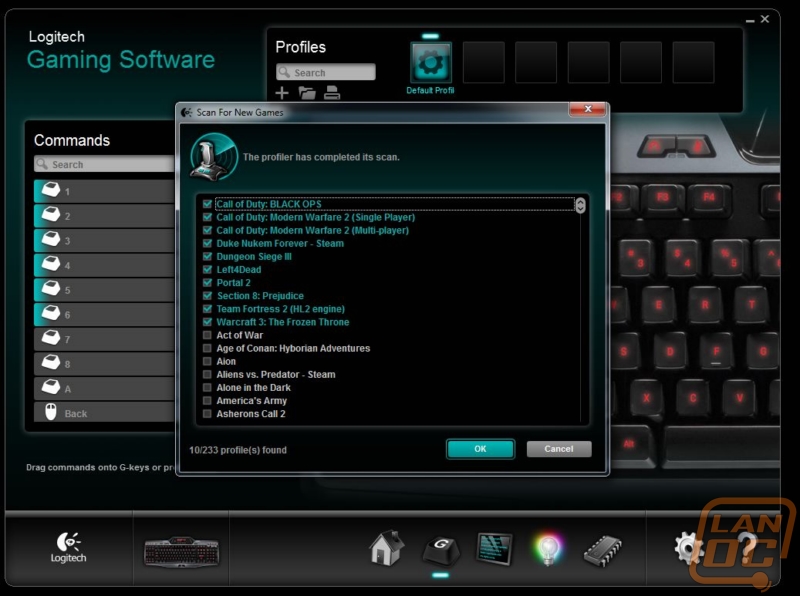The width and height of the screenshot is (800, 596).
Task: Click the C key on keyboard image
Action: coord(693,398)
